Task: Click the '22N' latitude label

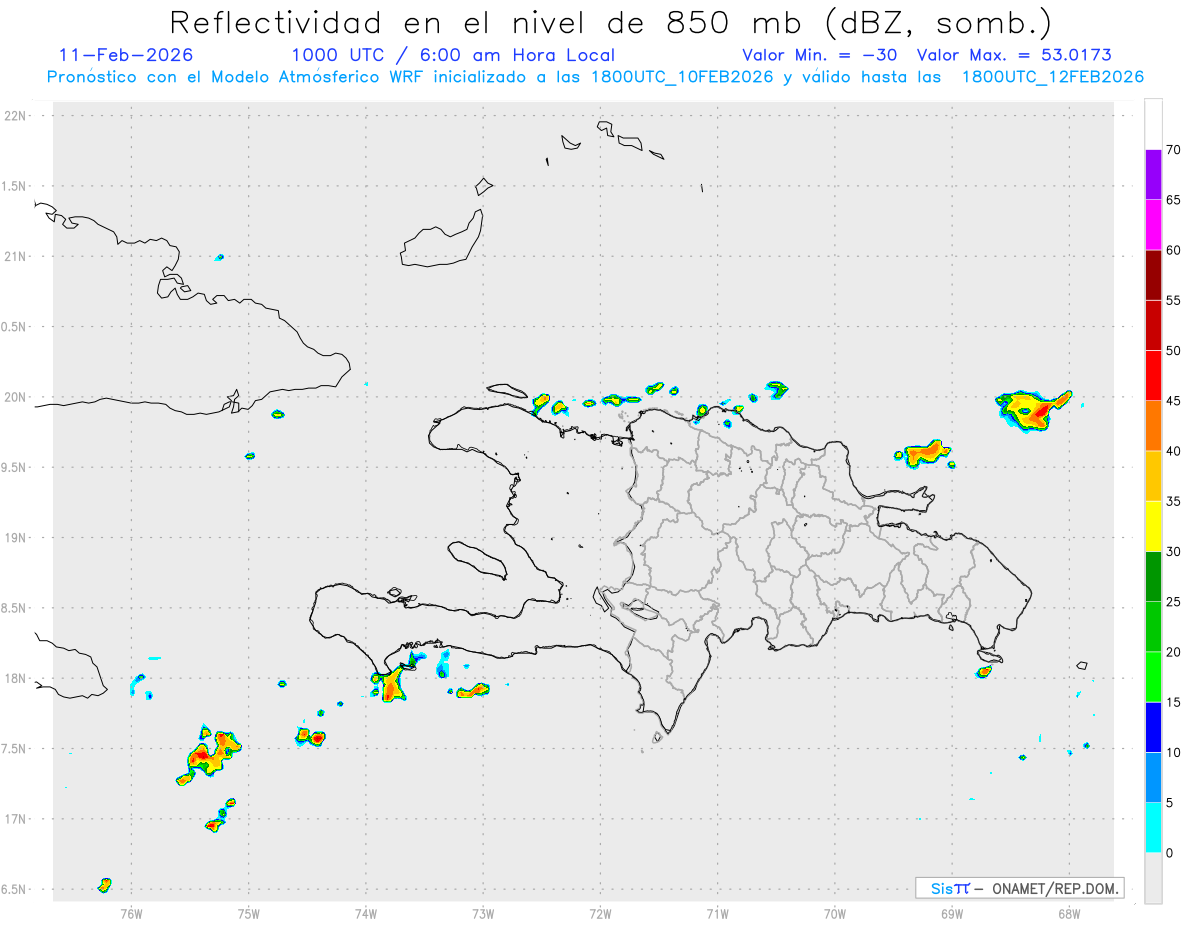Action: coord(16,116)
